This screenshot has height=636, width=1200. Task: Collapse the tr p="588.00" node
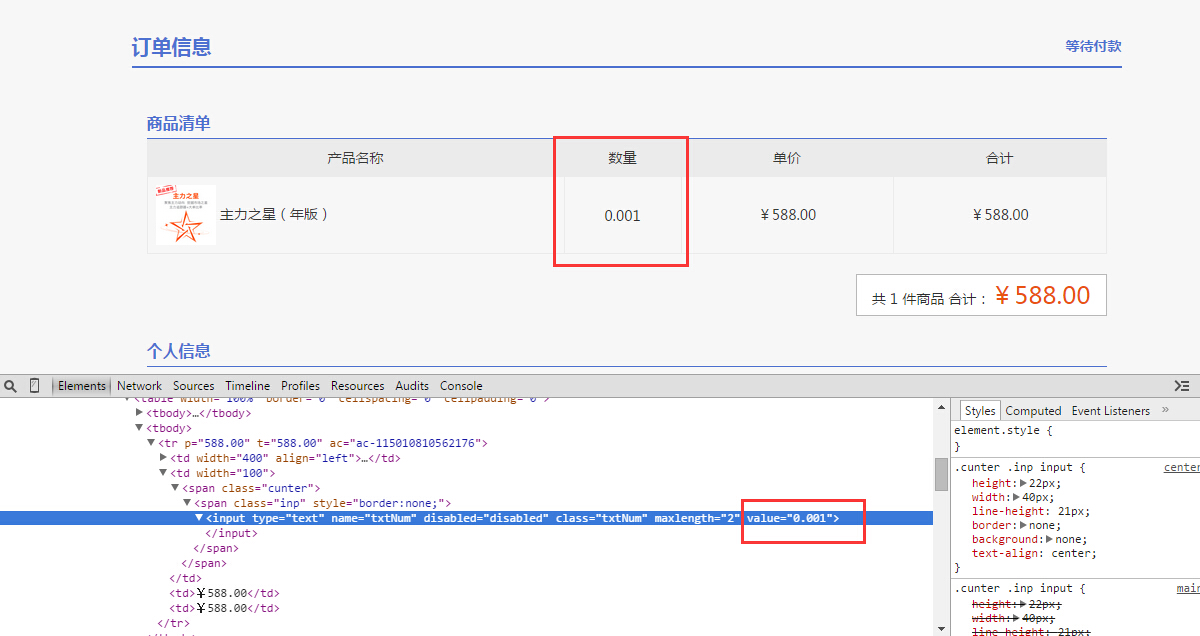click(152, 443)
